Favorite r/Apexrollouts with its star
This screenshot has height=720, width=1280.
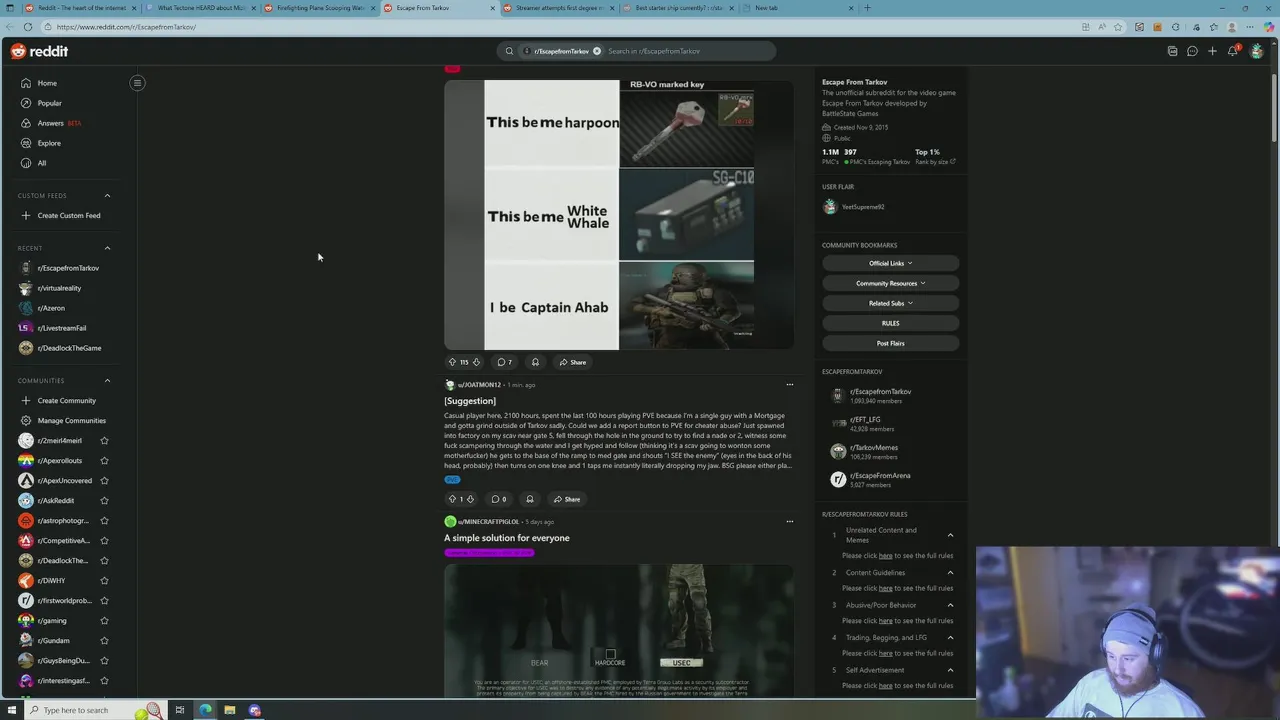pyautogui.click(x=104, y=460)
